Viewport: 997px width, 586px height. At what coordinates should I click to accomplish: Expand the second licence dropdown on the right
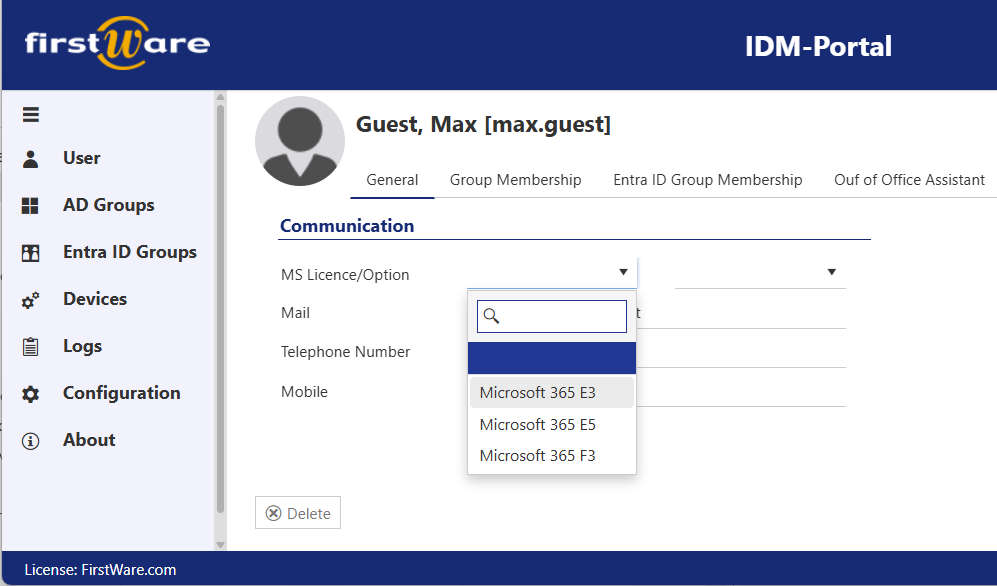830,271
